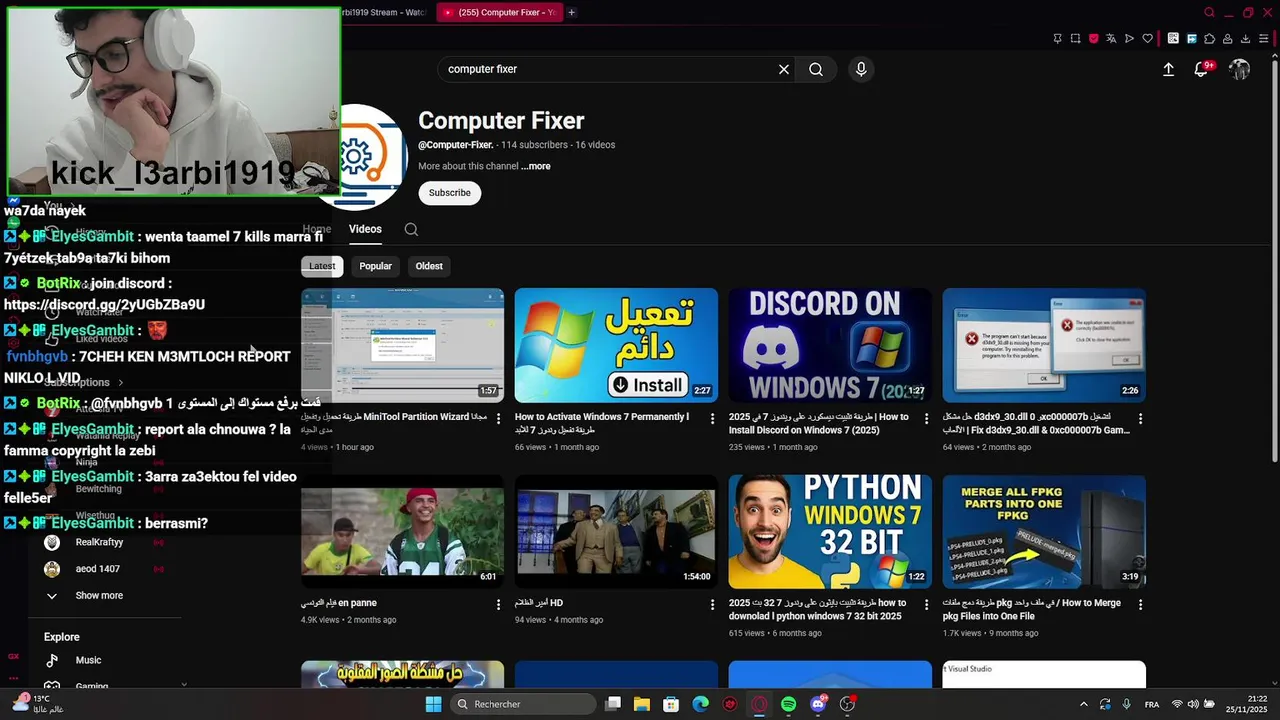Open Microsoft Edge from taskbar
This screenshot has height=720, width=1280.
click(700, 704)
